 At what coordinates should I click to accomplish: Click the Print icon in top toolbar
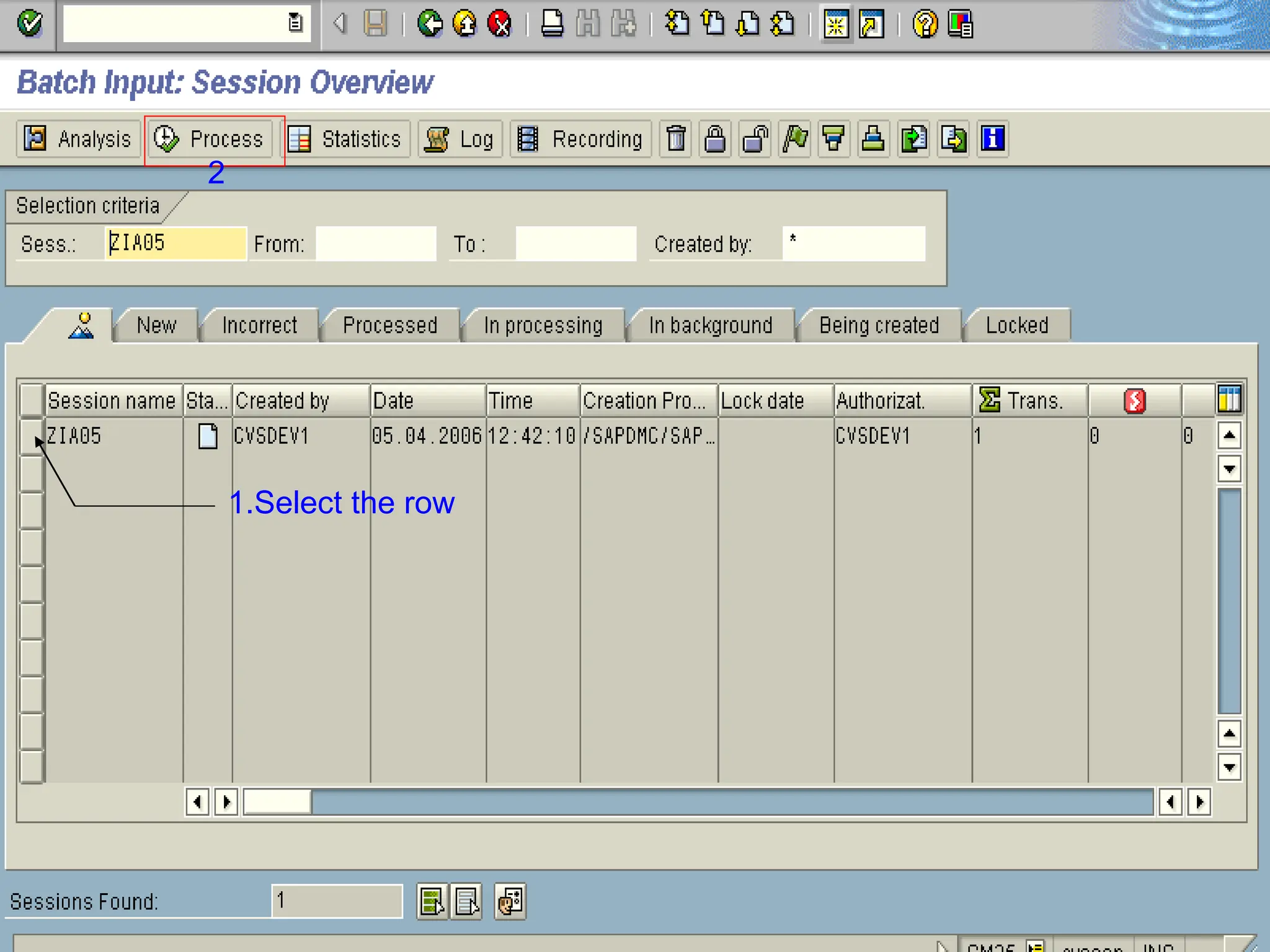click(x=552, y=24)
